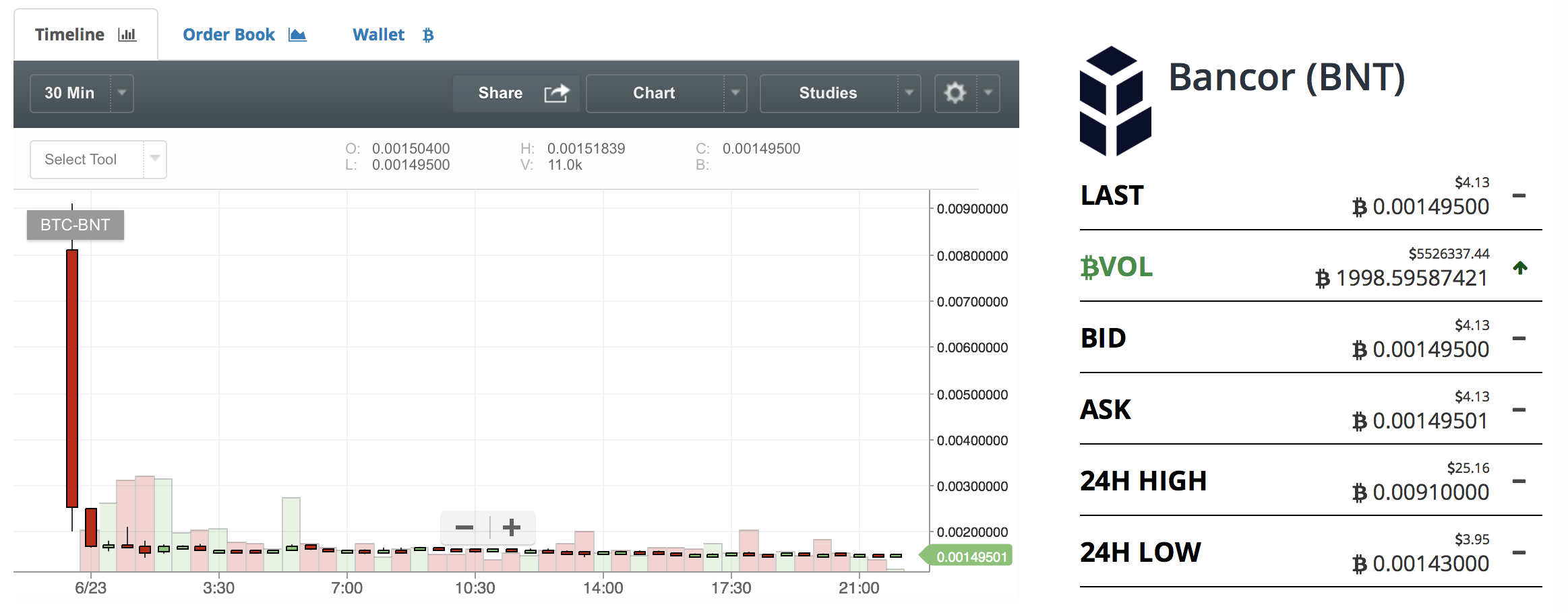1568x613 pixels.
Task: Click the Share export arrow icon
Action: [x=557, y=93]
